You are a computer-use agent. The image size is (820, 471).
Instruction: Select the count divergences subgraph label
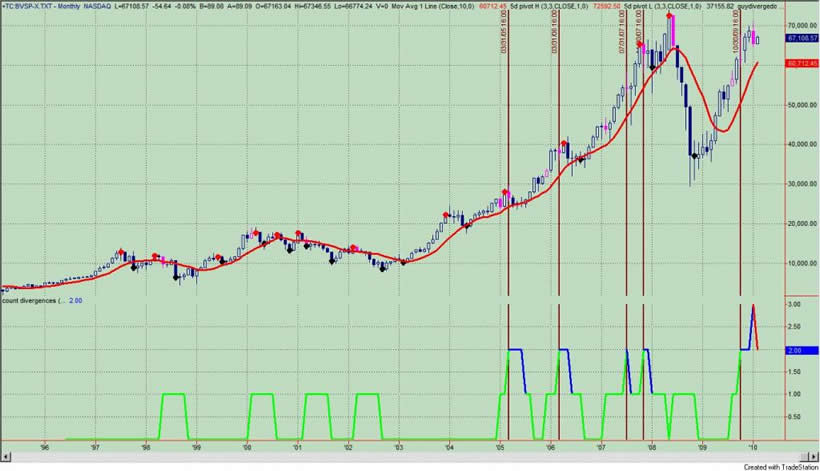pos(28,300)
